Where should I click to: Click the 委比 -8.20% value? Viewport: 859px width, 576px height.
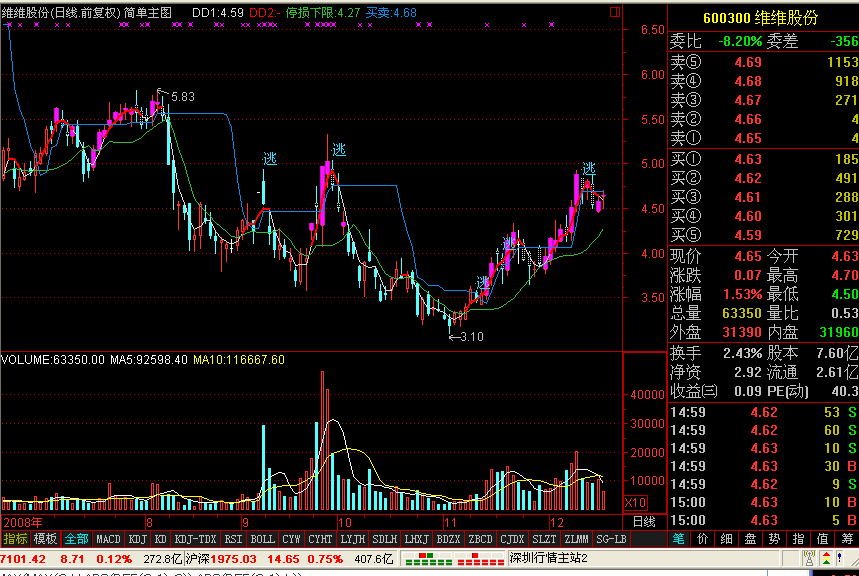pyautogui.click(x=740, y=41)
